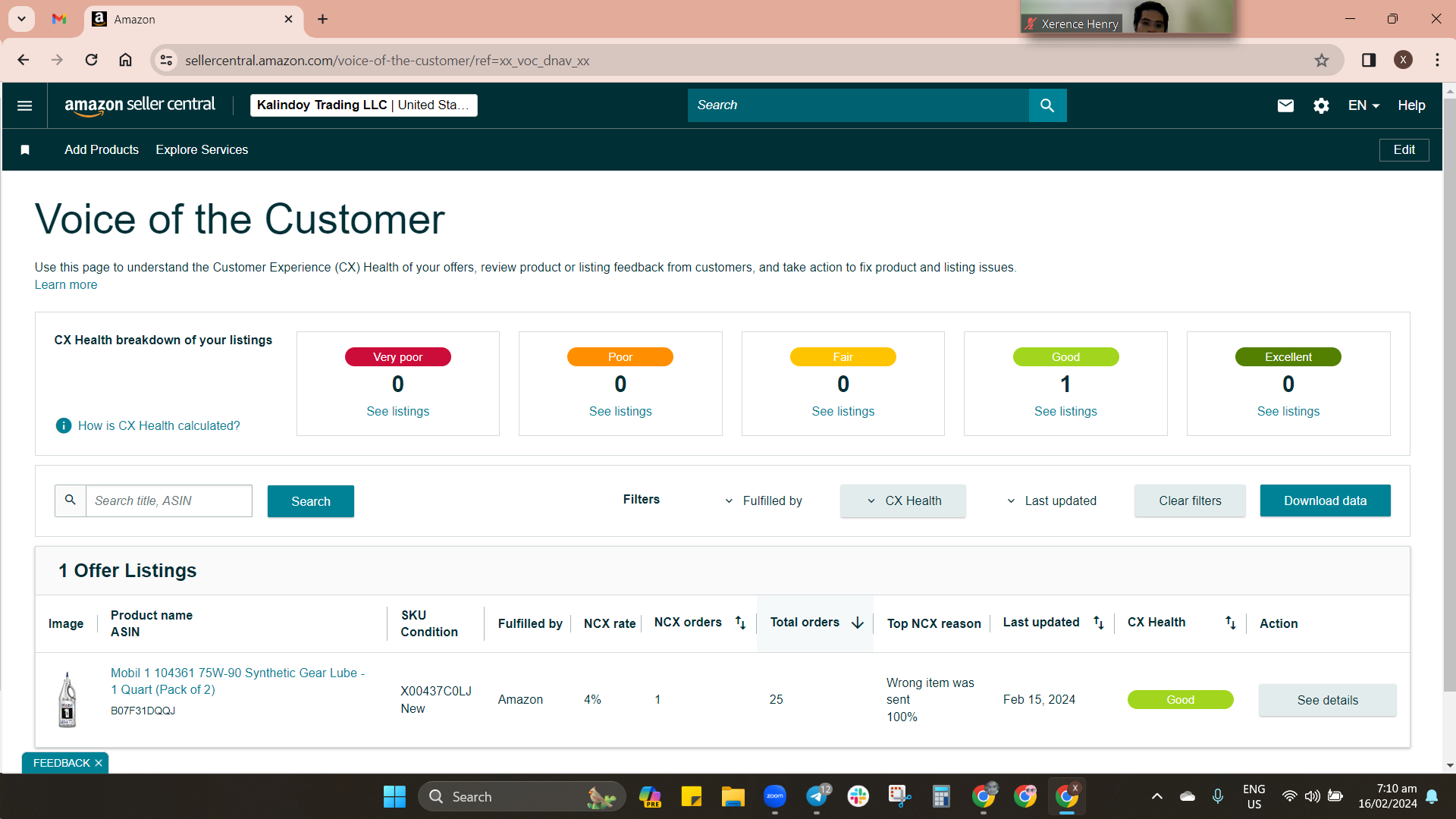Select the Amazon browser tab
Image resolution: width=1456 pixels, height=819 pixels.
coord(194,20)
